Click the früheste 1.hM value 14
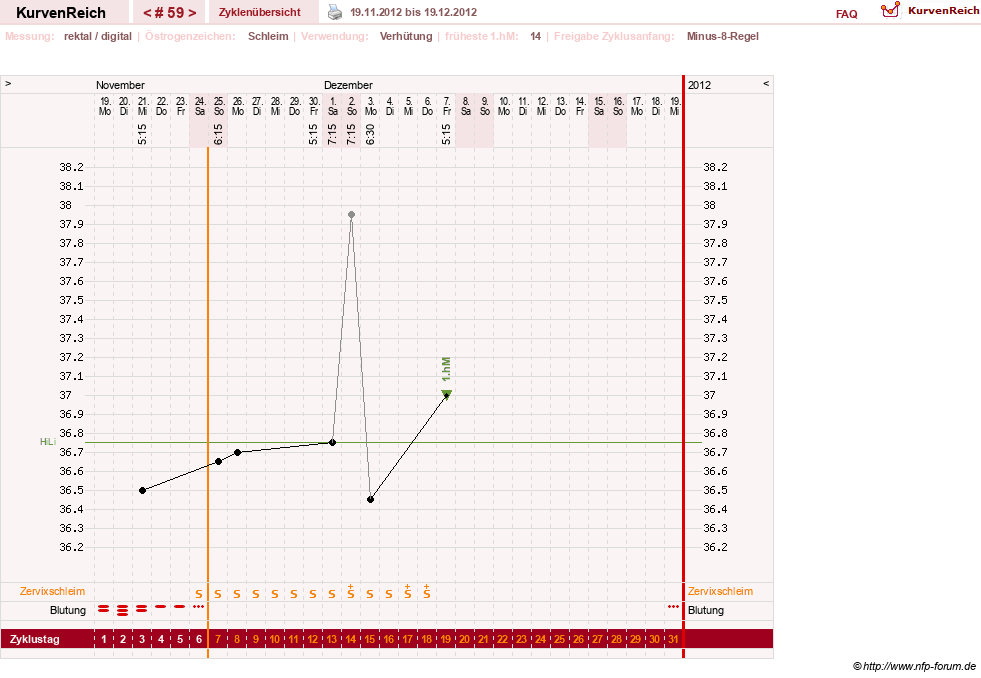The width and height of the screenshot is (981, 678). [x=536, y=36]
